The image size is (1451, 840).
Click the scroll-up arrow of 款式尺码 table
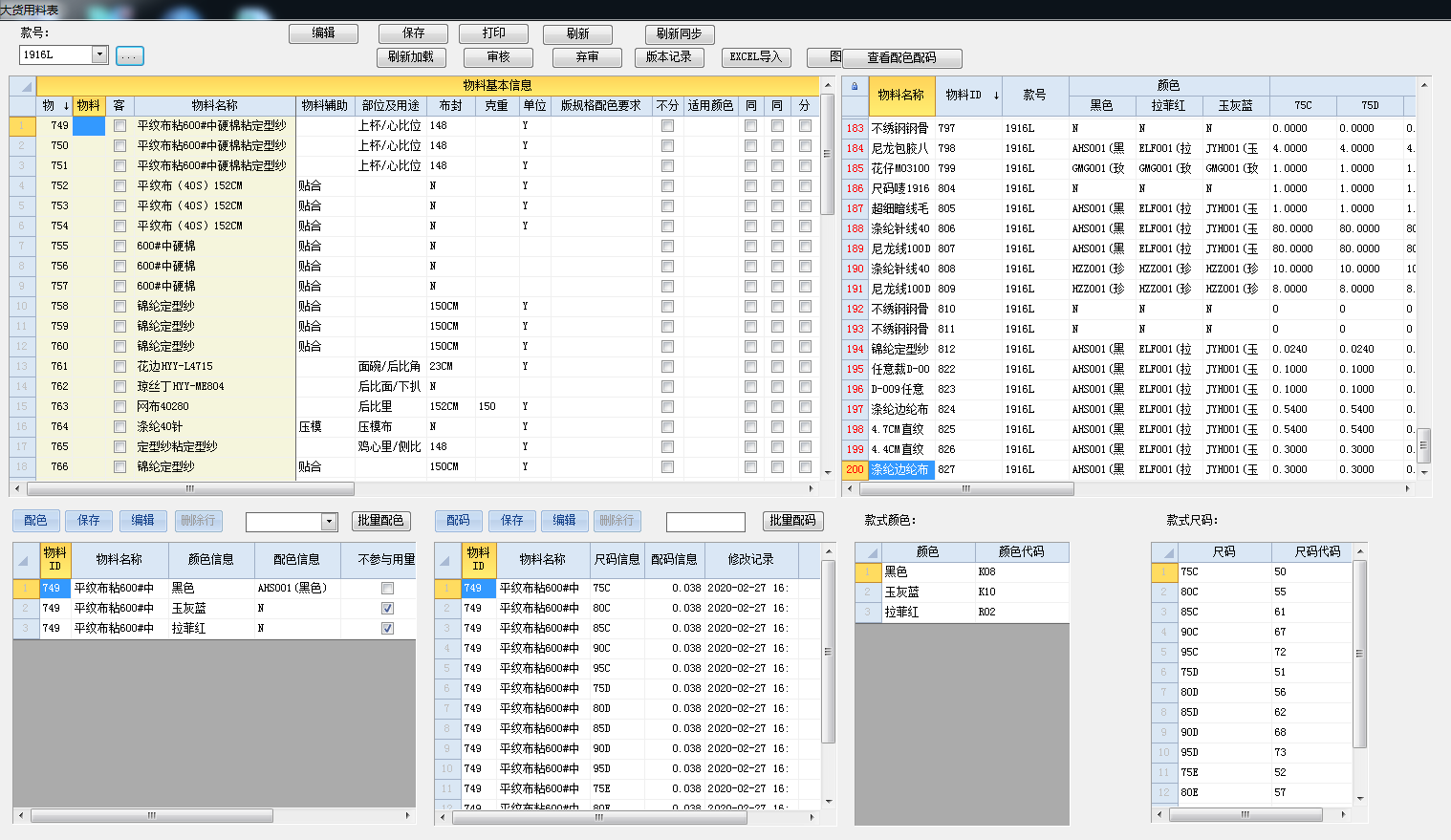click(x=1360, y=551)
